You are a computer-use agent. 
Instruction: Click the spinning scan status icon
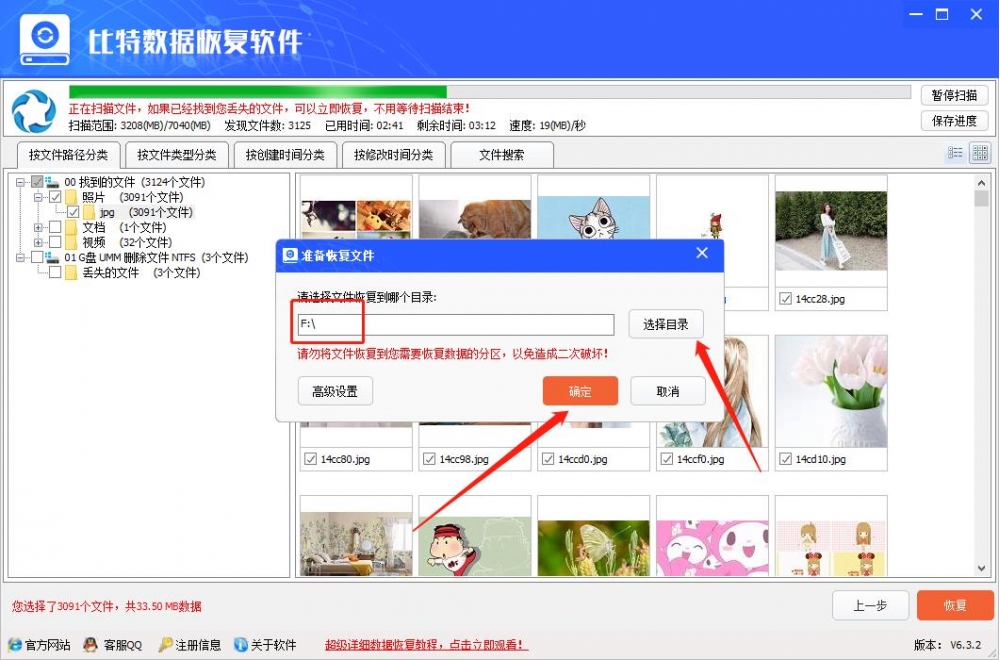click(33, 112)
